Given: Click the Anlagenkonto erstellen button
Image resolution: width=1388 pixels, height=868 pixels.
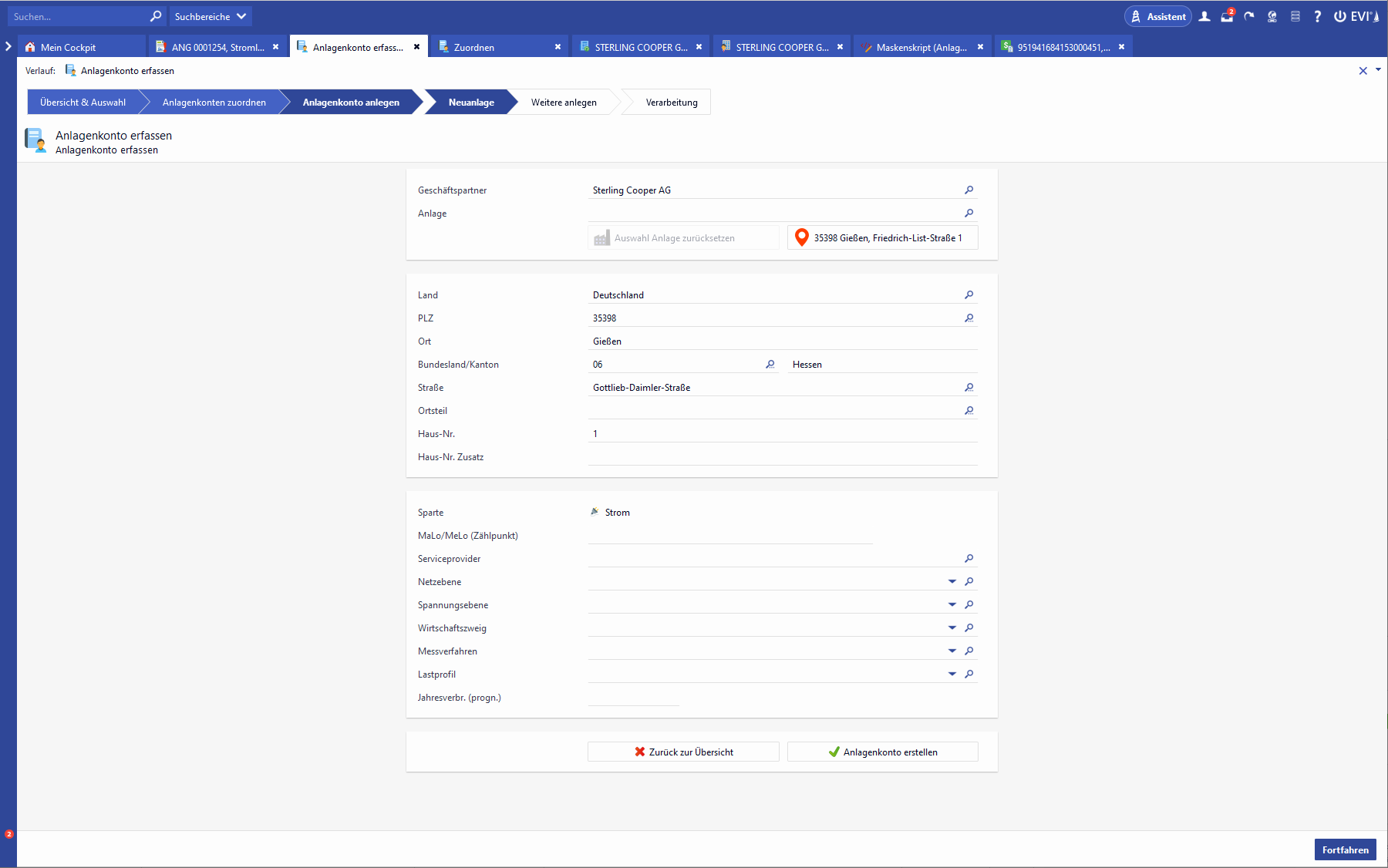Looking at the screenshot, I should click(x=882, y=752).
